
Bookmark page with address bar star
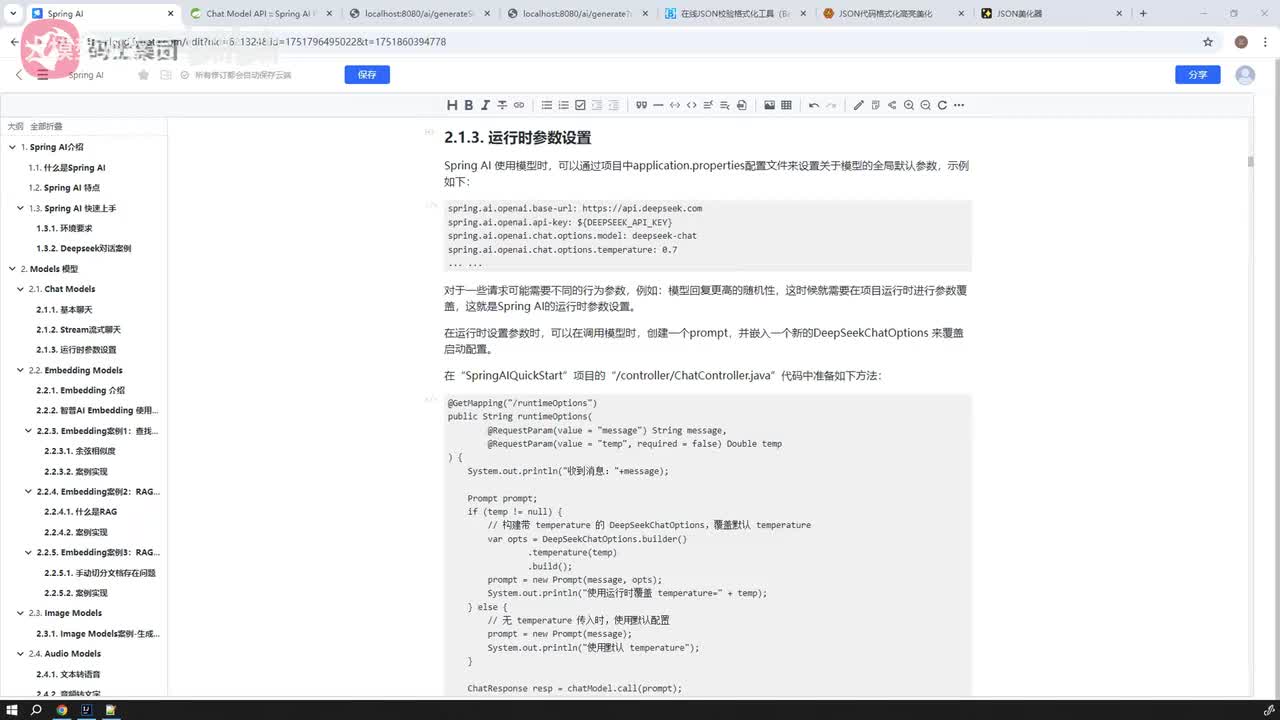click(1208, 42)
